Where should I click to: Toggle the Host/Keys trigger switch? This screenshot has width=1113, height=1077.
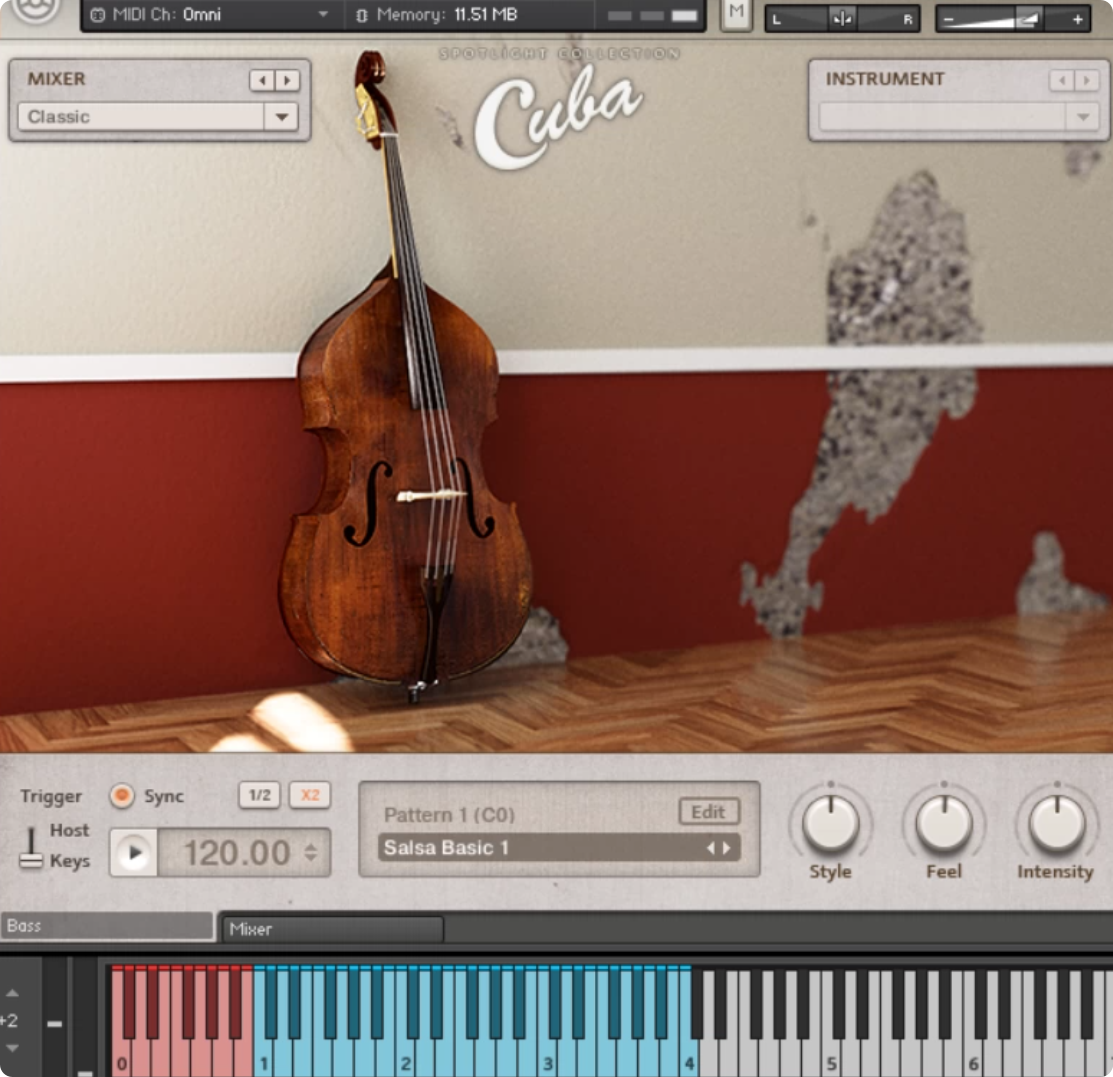[x=31, y=848]
